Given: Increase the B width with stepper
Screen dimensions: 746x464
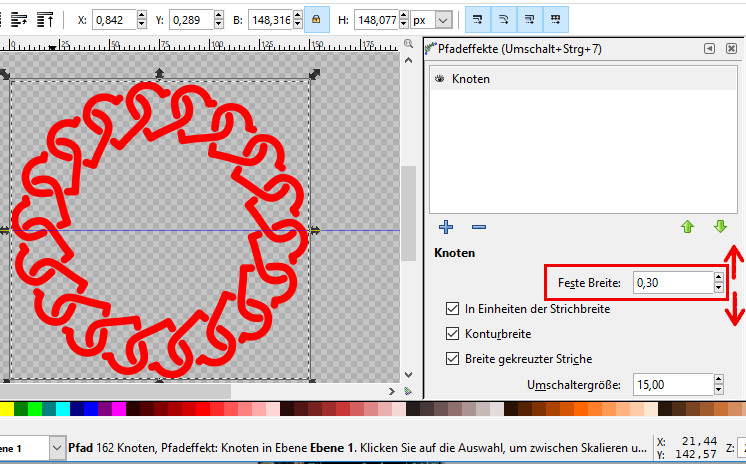Looking at the screenshot, I should tap(298, 16).
